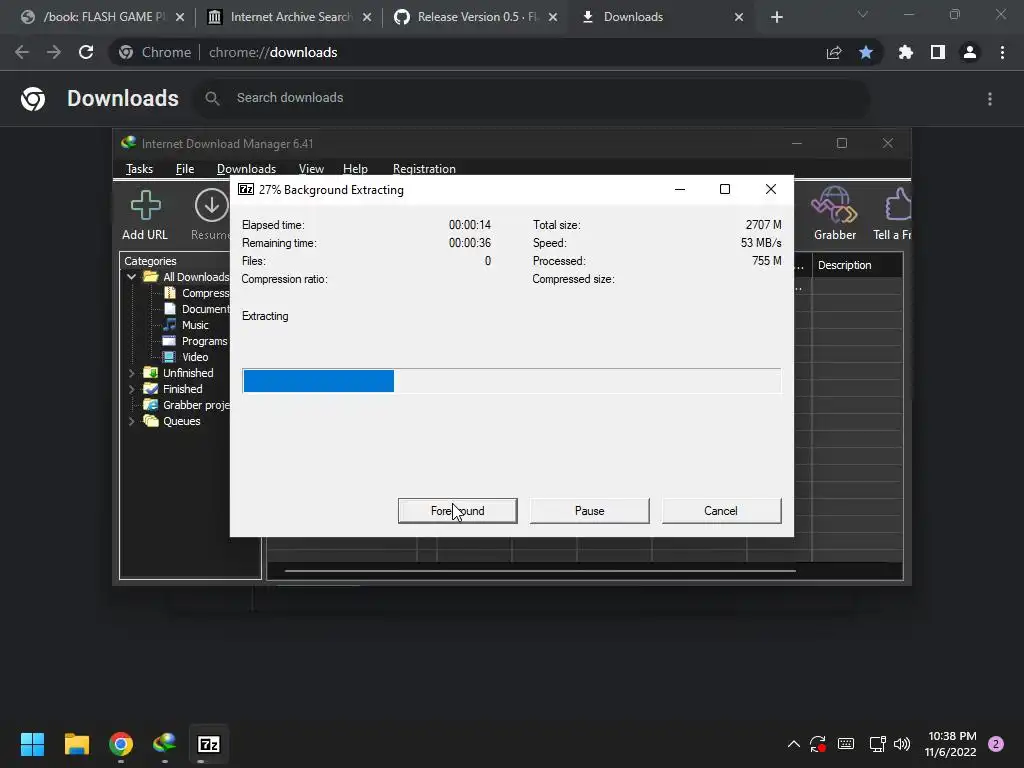Open notification badge showing 2

coord(996,744)
